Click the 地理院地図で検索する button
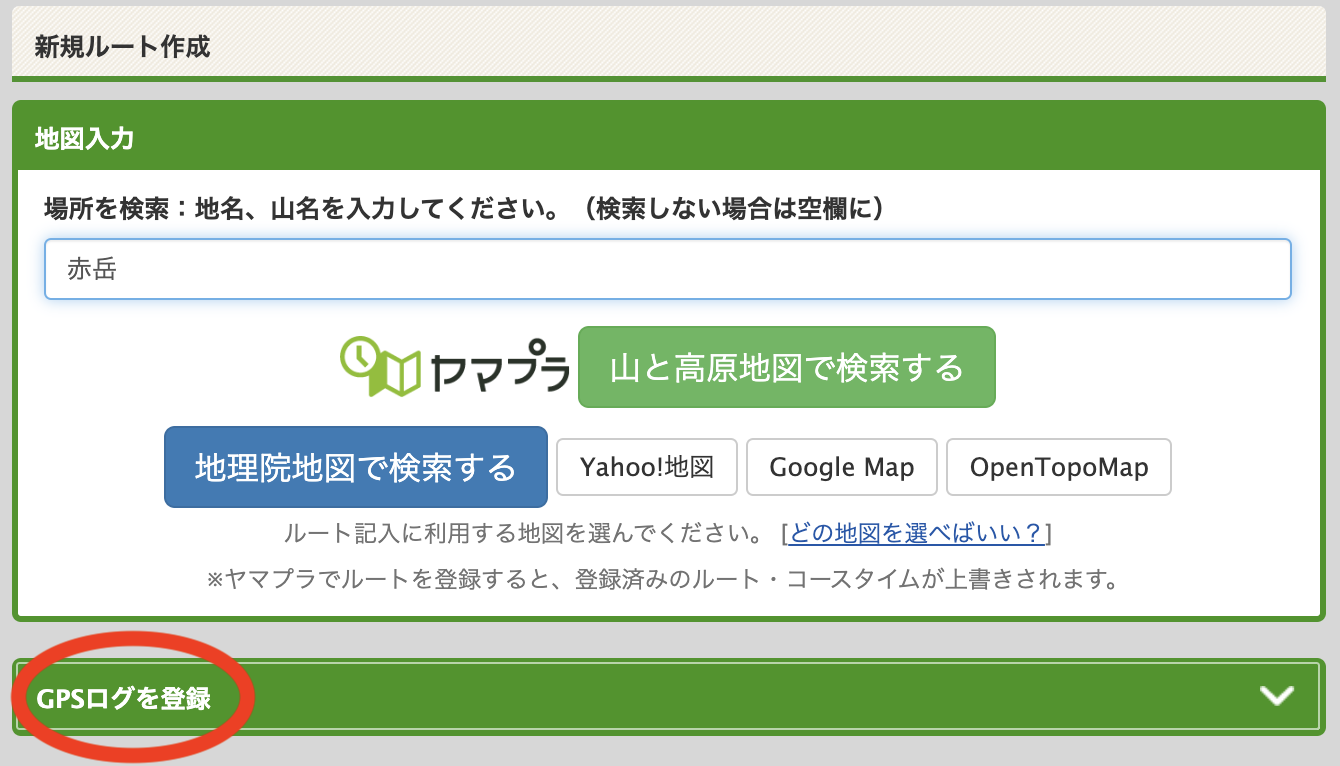Screen dimensions: 1340x766 tap(356, 467)
